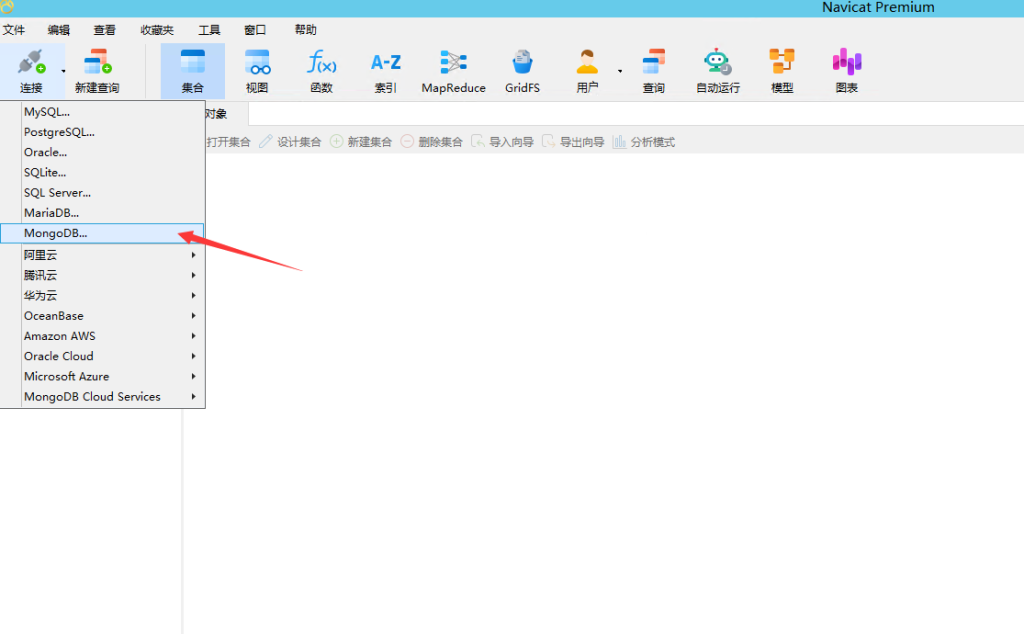Expand the Amazon AWS submenu
The width and height of the screenshot is (1024, 634).
pos(108,336)
